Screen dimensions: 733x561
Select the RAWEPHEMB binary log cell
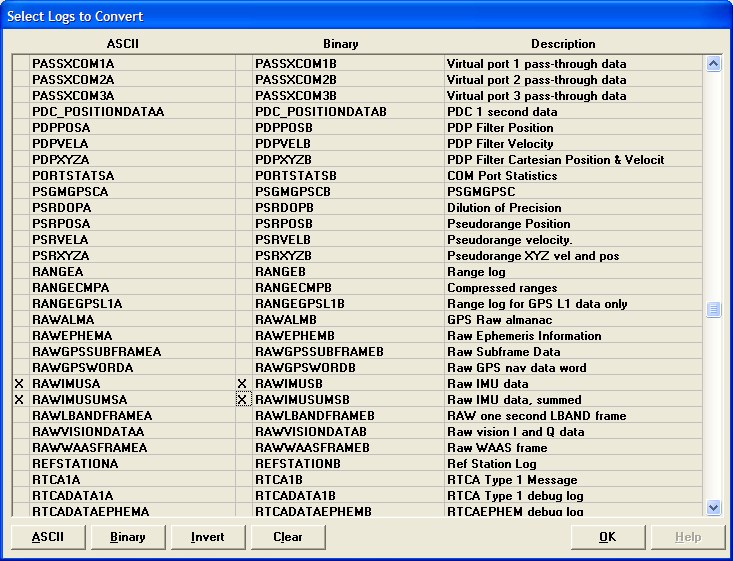[345, 336]
